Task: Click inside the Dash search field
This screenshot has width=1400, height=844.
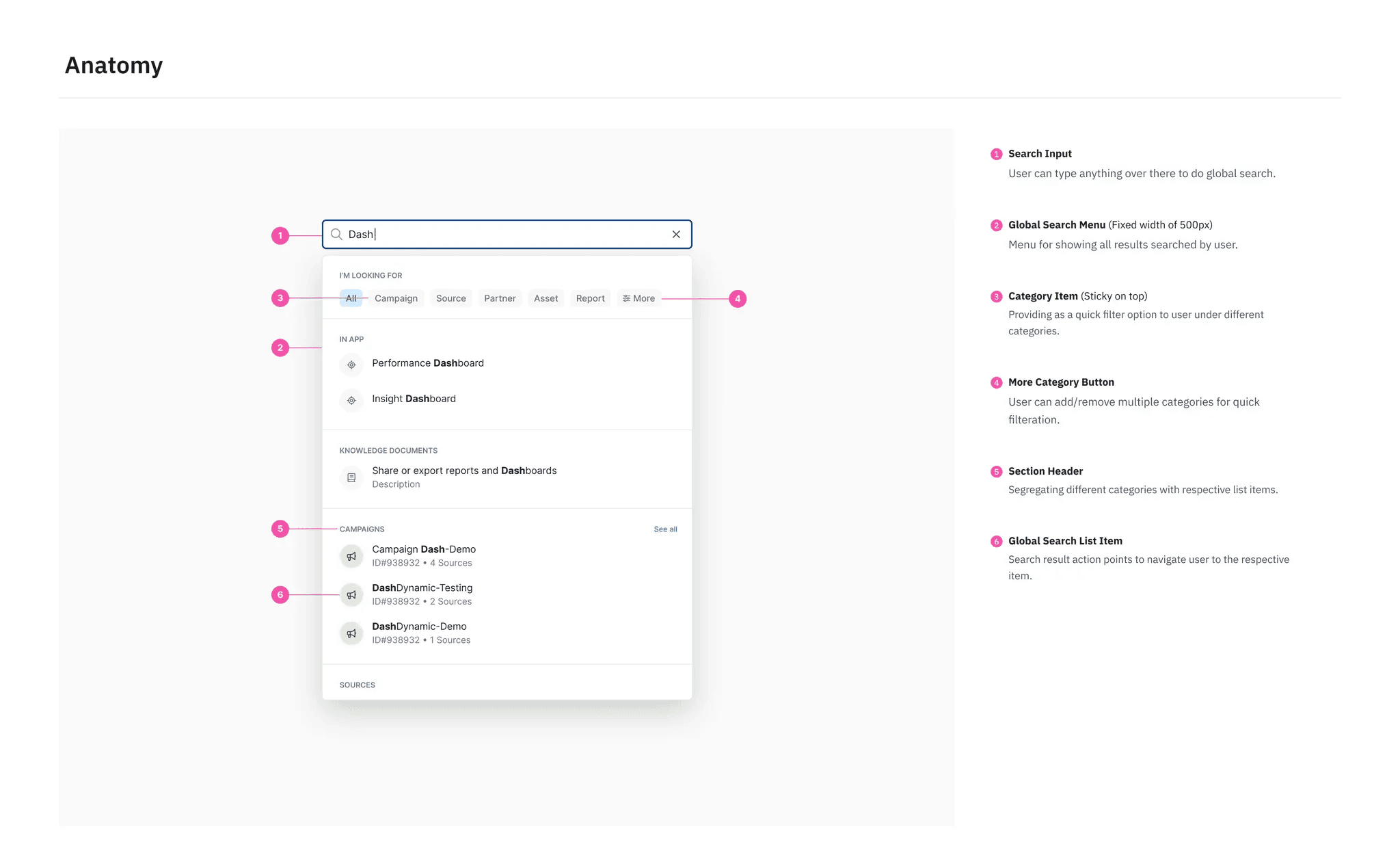Action: coord(506,235)
